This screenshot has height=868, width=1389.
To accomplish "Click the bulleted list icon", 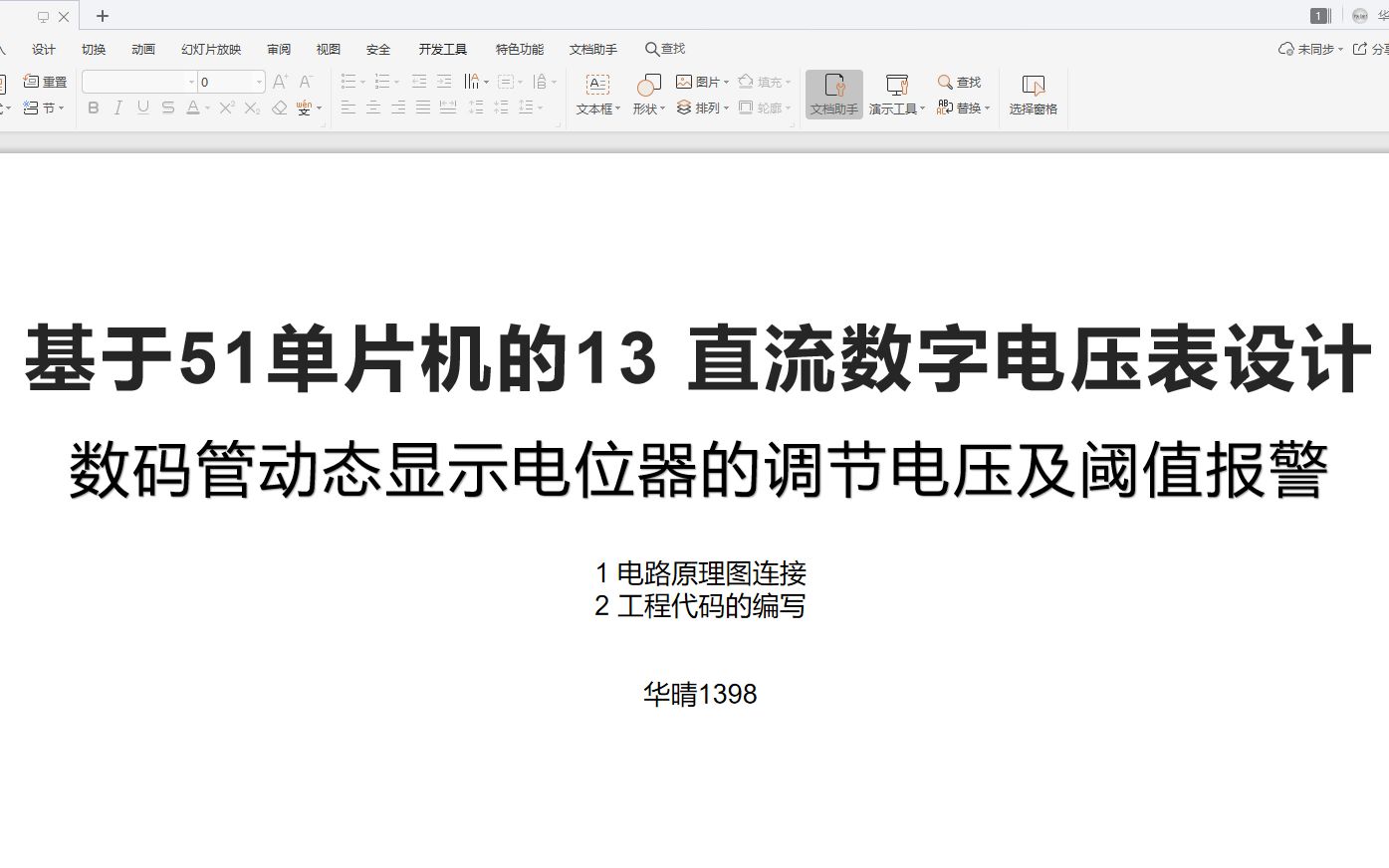I will (x=347, y=82).
